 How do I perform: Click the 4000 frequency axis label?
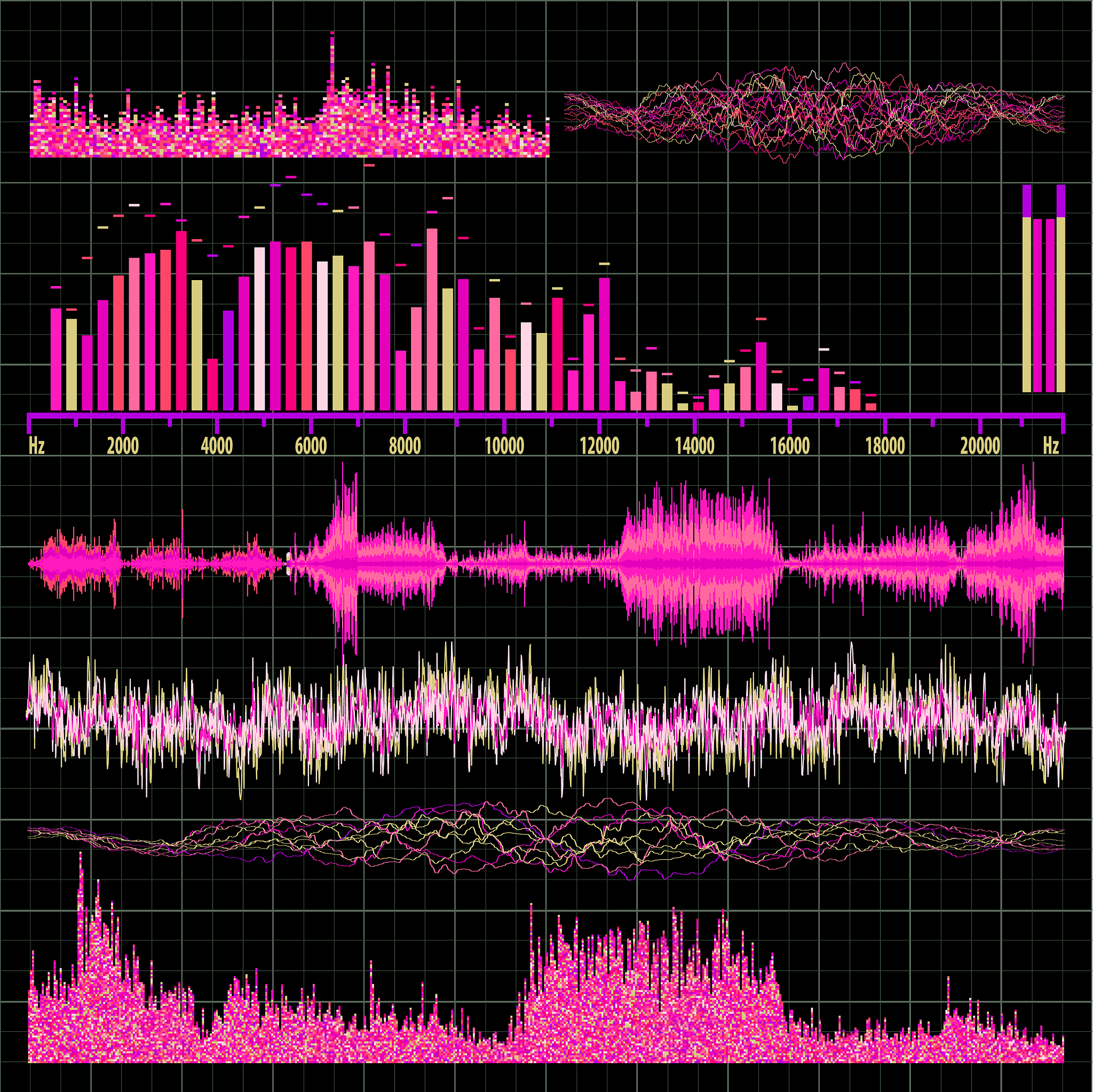(217, 446)
